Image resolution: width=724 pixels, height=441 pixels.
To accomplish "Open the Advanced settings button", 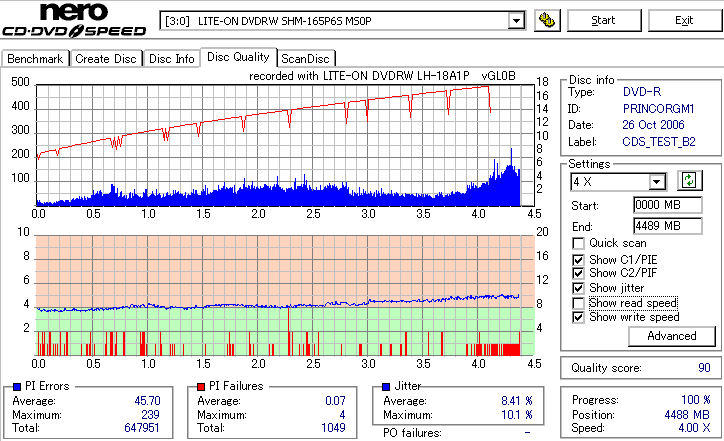I will coord(671,336).
